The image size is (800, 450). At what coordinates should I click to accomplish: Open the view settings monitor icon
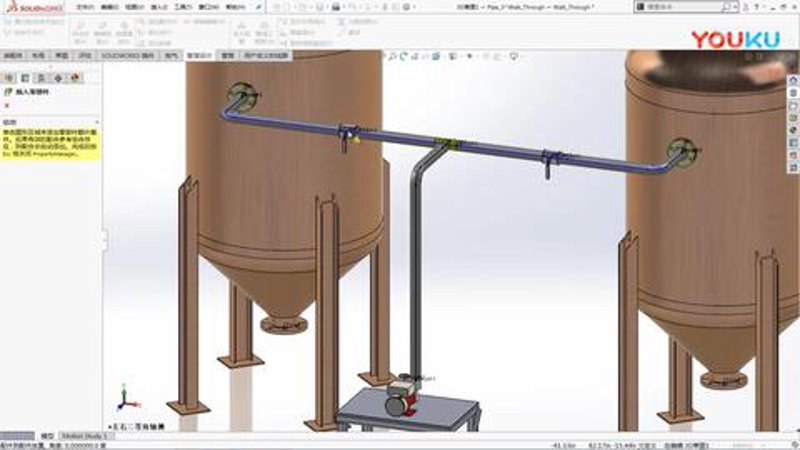tap(514, 57)
